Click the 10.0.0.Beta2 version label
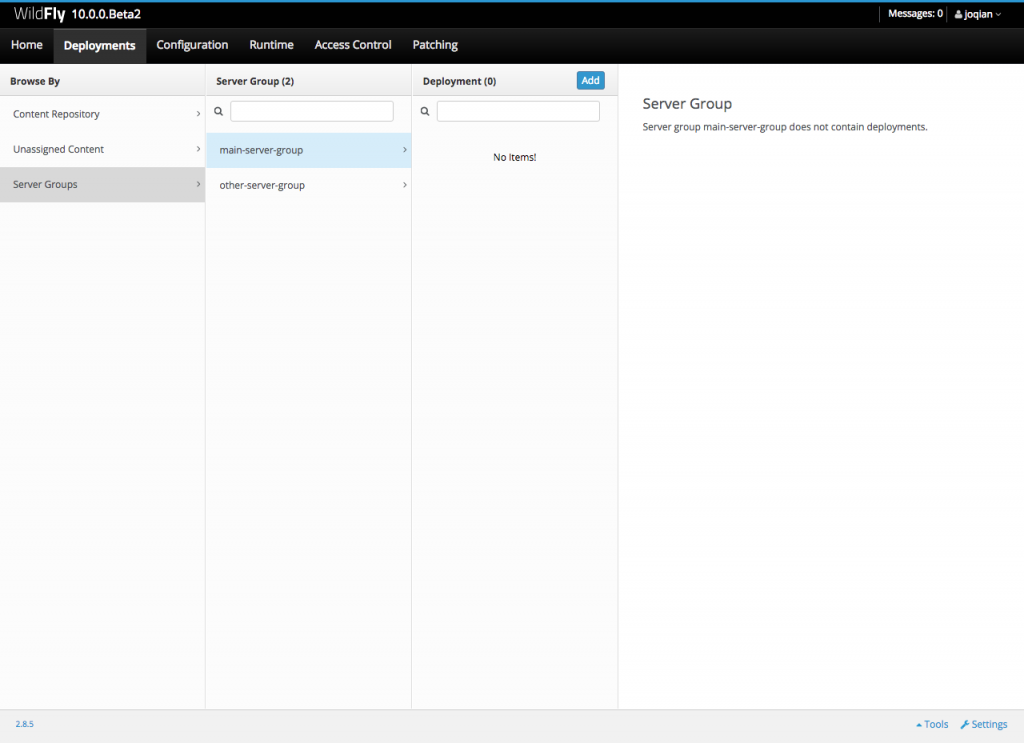This screenshot has height=743, width=1024. click(106, 14)
